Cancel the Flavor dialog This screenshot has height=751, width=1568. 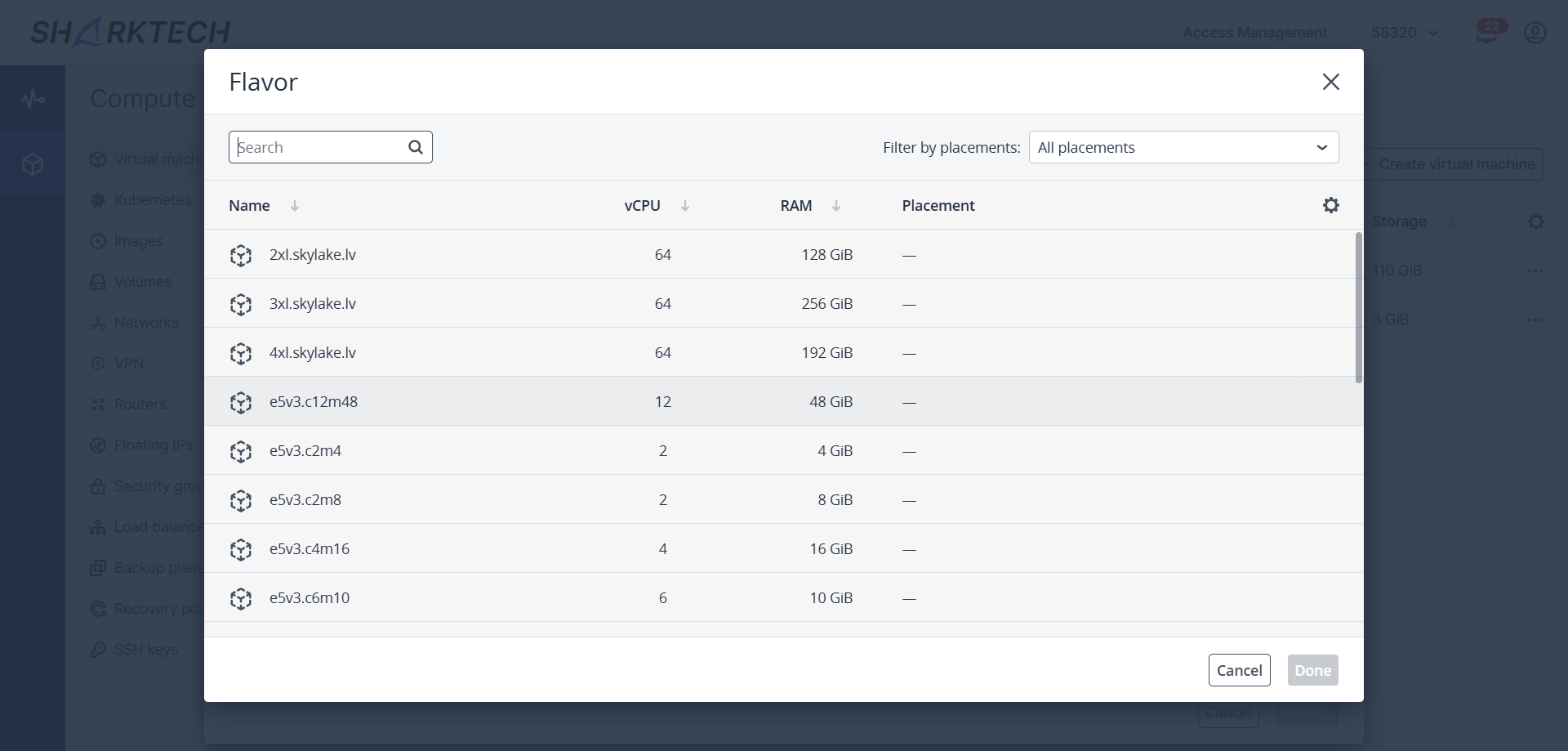pos(1240,670)
